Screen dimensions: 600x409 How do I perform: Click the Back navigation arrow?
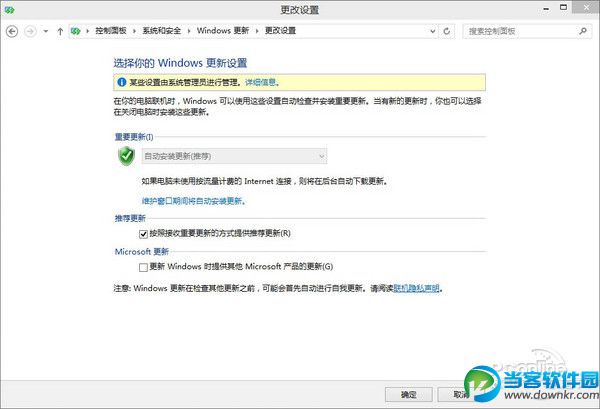click(x=12, y=31)
